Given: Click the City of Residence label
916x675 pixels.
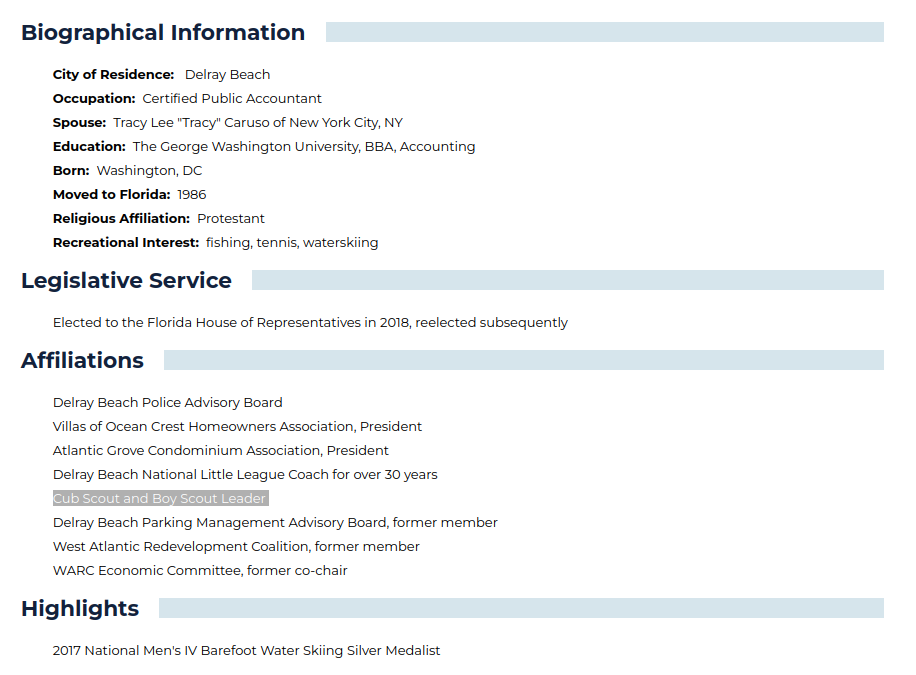Looking at the screenshot, I should (x=113, y=75).
